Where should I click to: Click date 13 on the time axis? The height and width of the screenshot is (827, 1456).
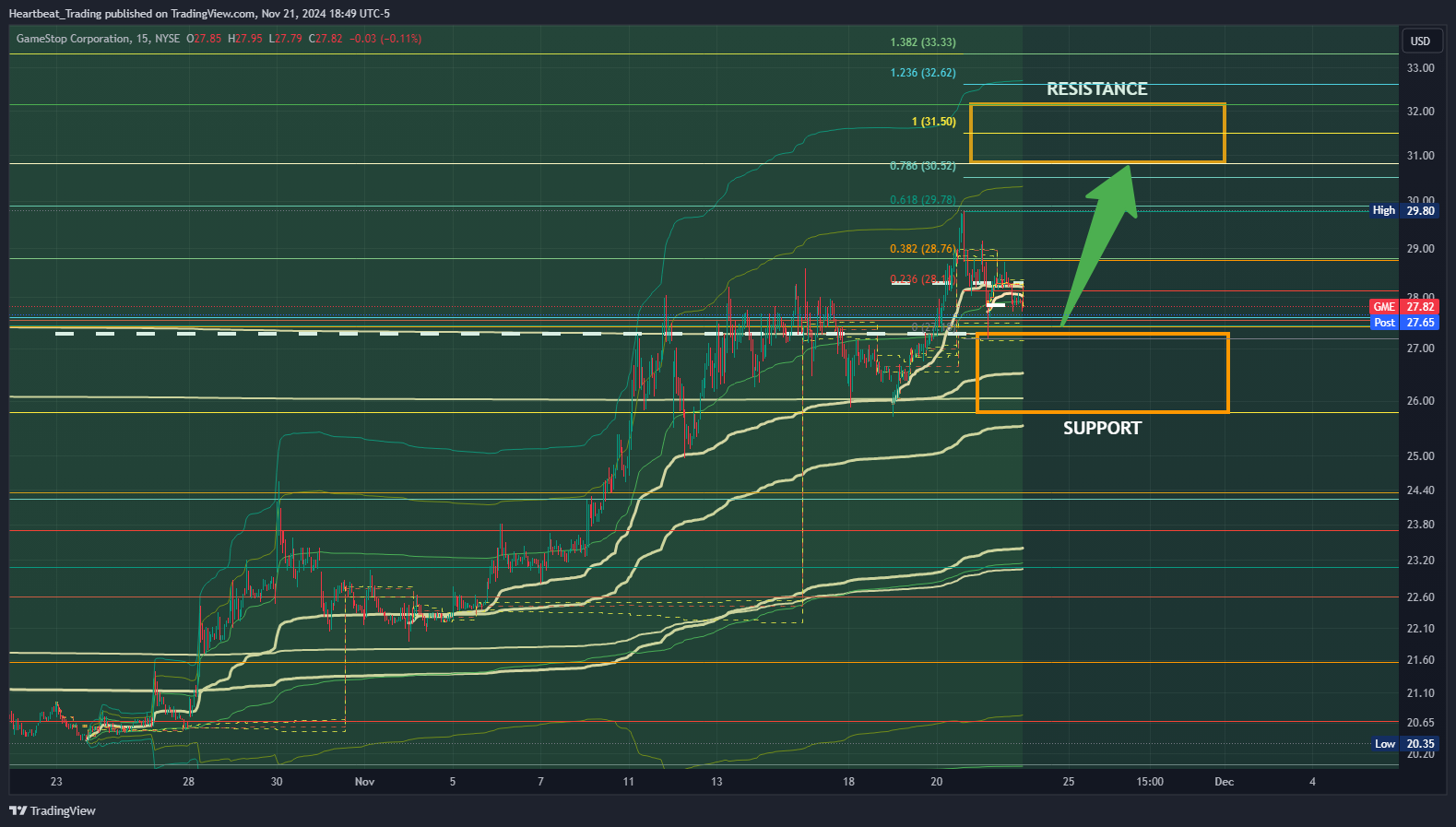[x=716, y=782]
